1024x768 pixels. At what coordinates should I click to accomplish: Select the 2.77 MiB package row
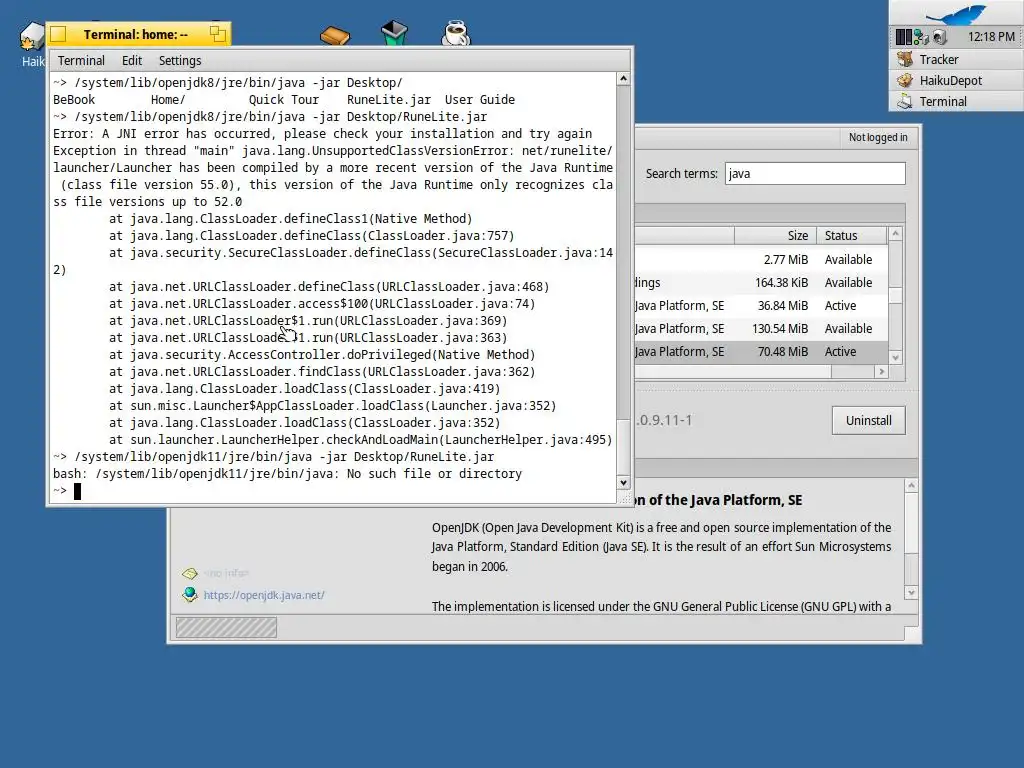pyautogui.click(x=761, y=259)
